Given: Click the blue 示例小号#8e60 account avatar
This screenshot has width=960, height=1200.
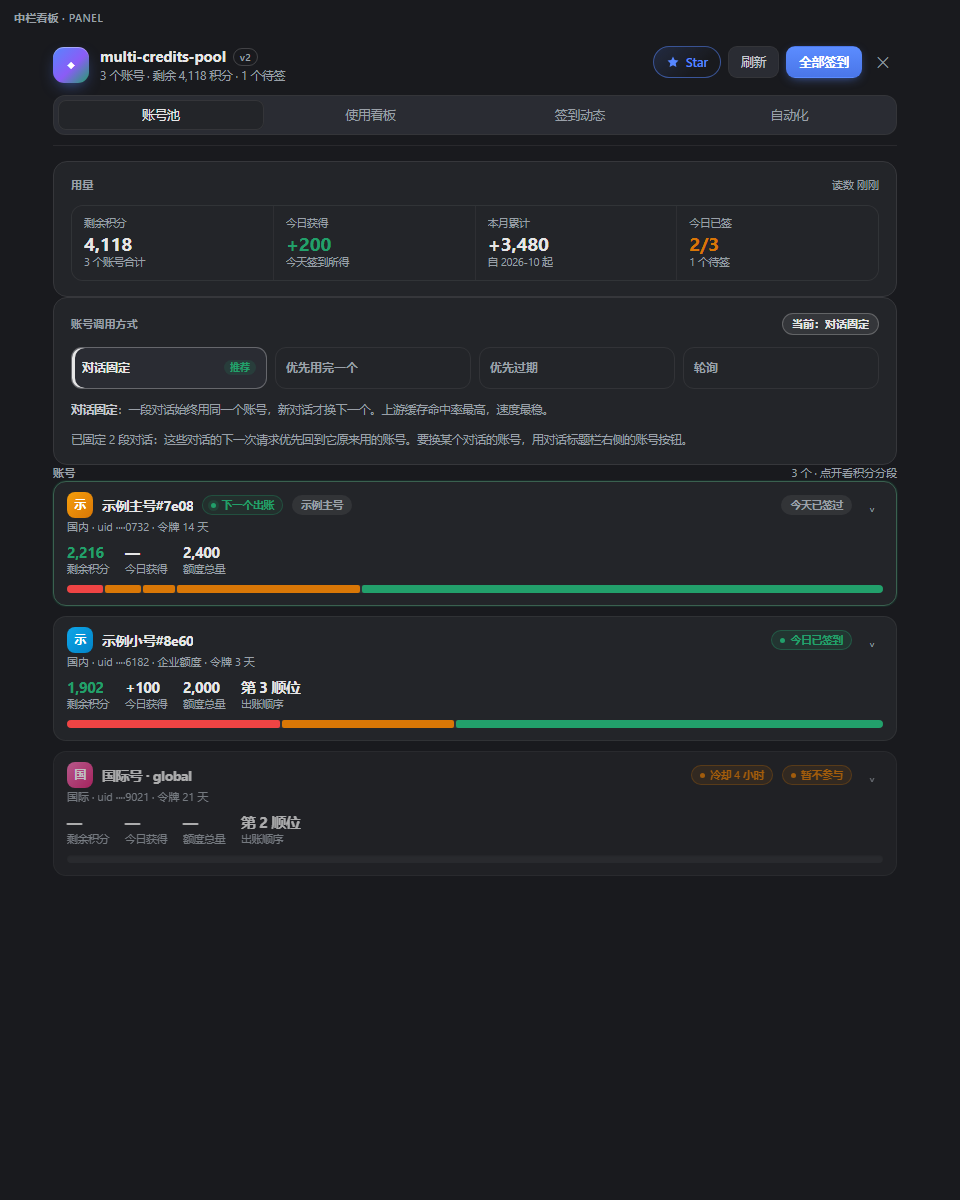Looking at the screenshot, I should 80,640.
